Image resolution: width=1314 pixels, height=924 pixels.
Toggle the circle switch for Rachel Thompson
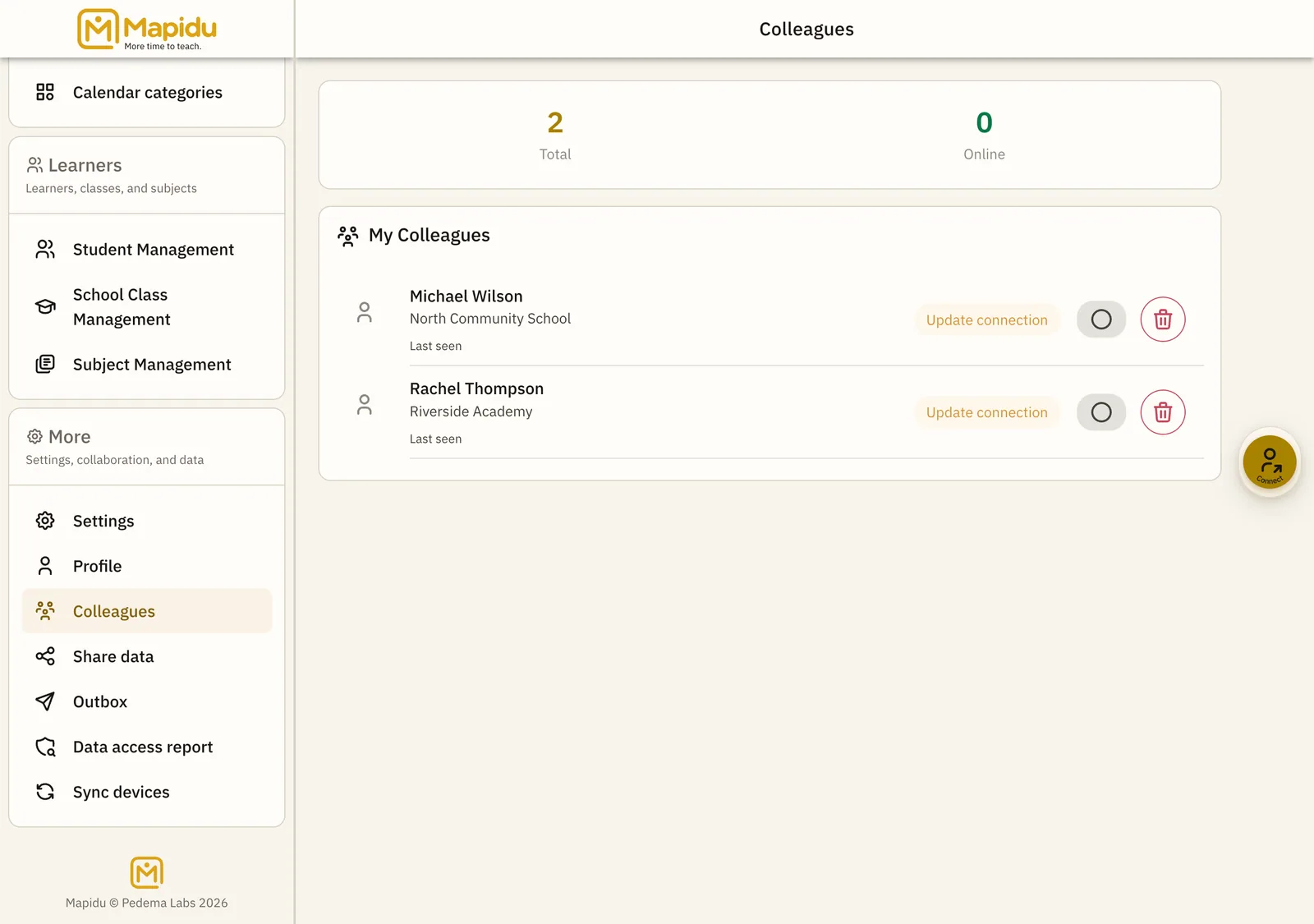(1101, 412)
